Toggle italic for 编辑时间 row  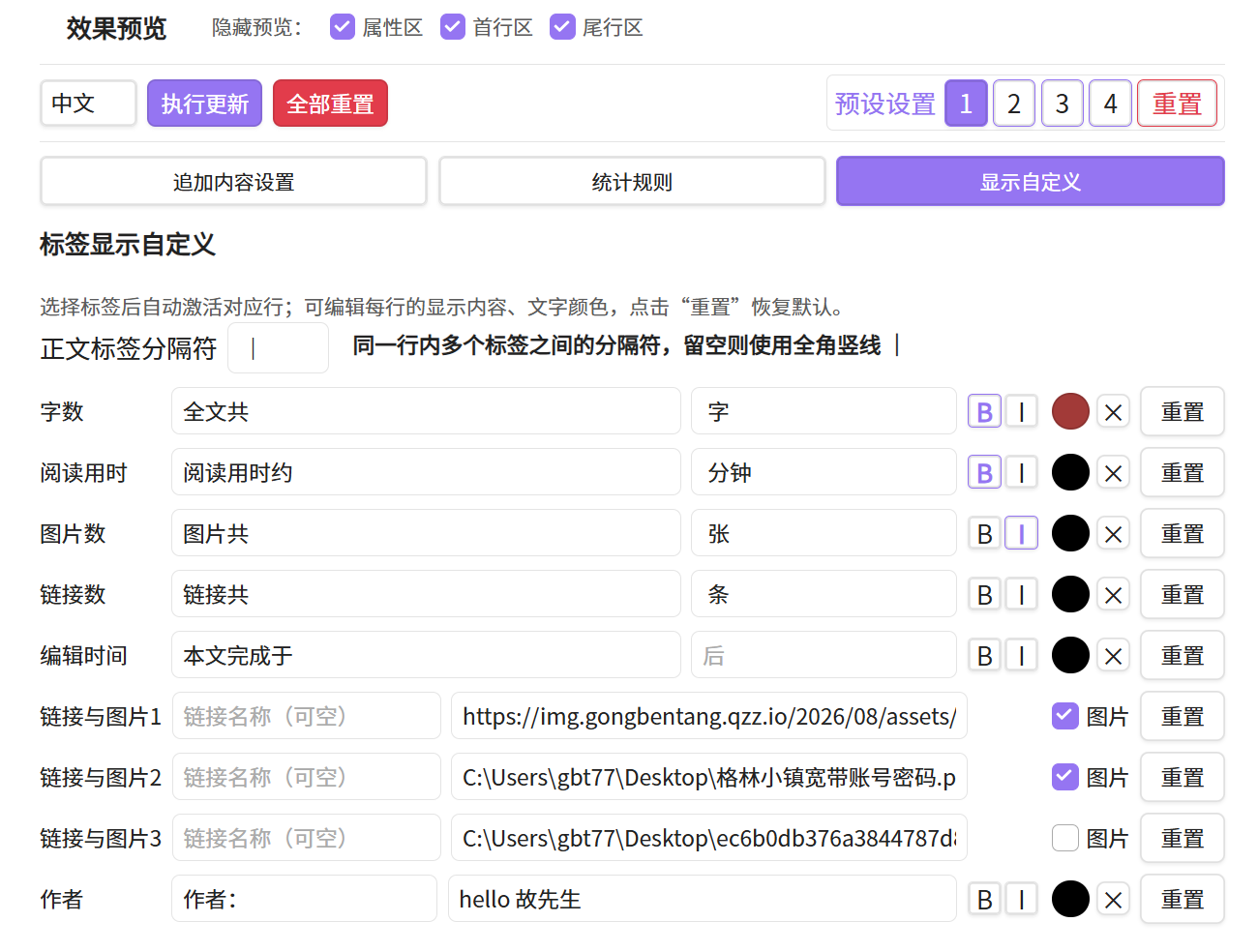1021,656
